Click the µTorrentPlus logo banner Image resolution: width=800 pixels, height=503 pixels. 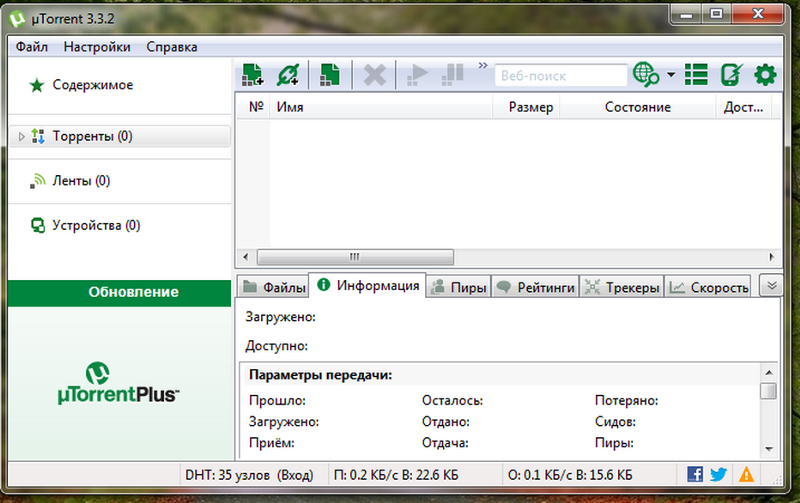tap(119, 383)
